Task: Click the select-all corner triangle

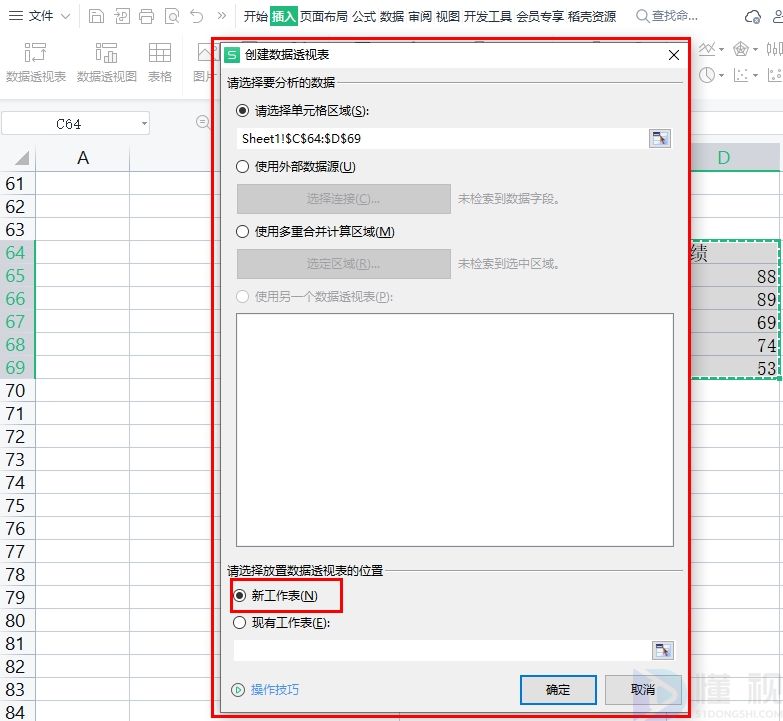Action: (x=21, y=158)
